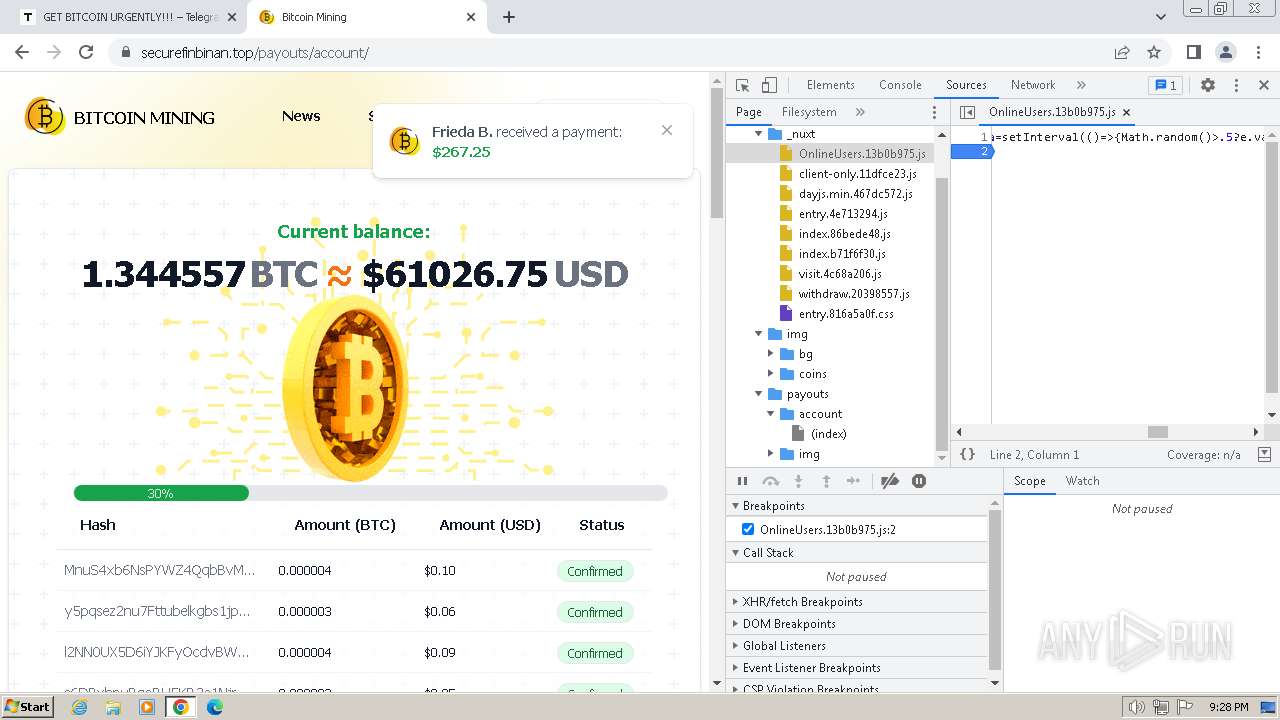Open client-only.11dfce23.js file
The height and width of the screenshot is (720, 1280).
857,174
